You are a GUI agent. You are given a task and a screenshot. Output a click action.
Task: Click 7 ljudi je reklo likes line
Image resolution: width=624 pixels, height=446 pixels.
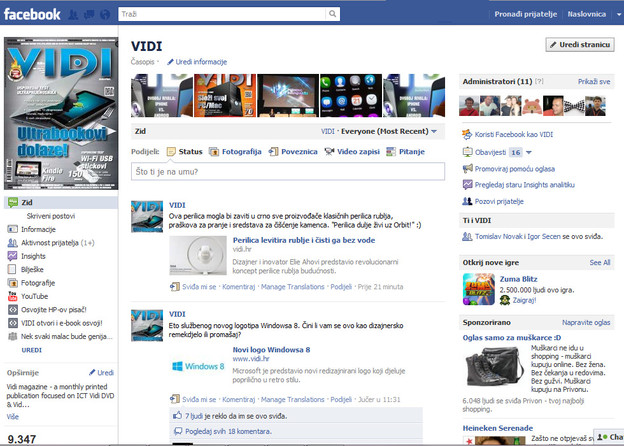(236, 416)
